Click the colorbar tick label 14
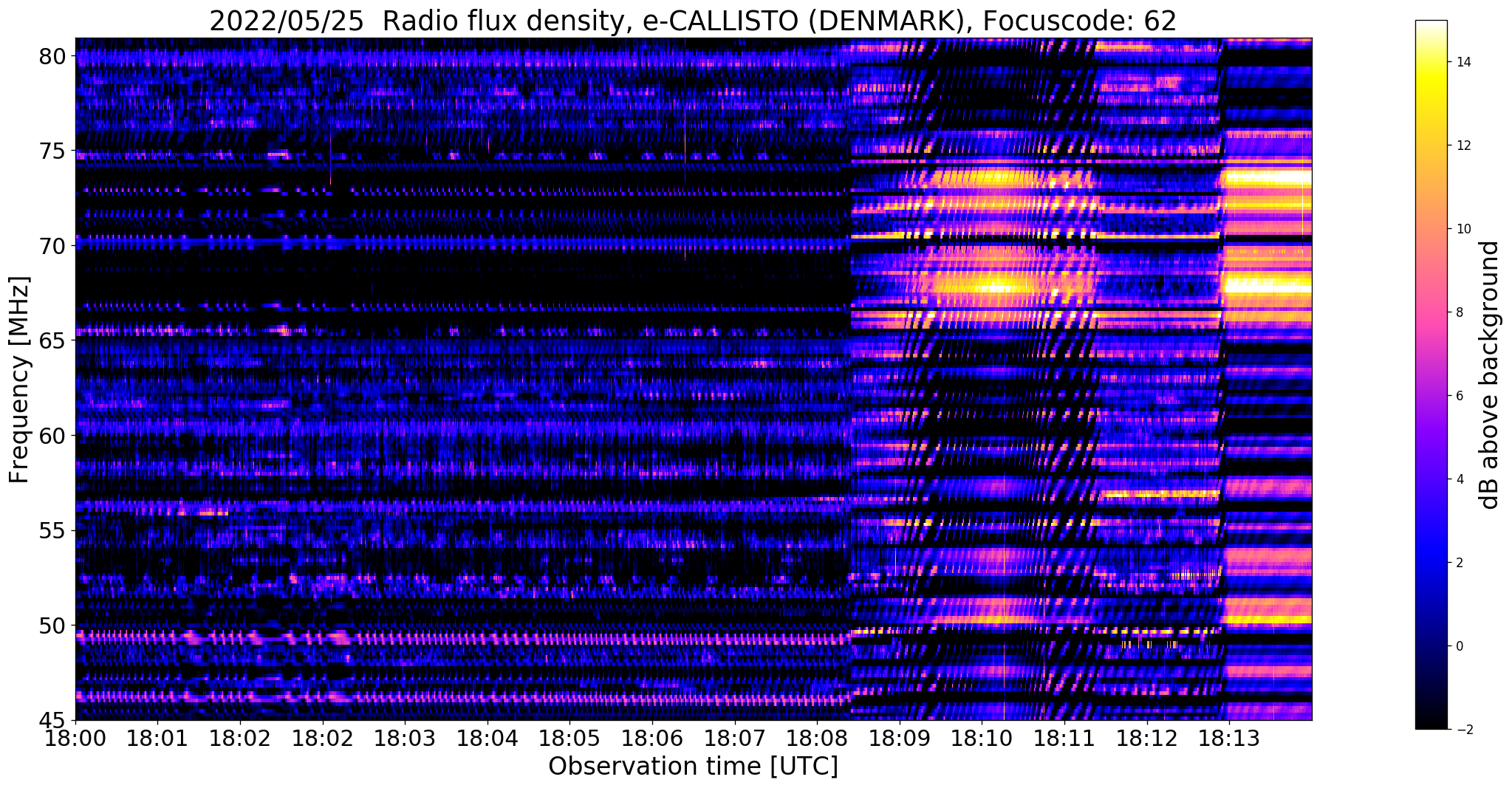The height and width of the screenshot is (788, 1512). [x=1463, y=62]
